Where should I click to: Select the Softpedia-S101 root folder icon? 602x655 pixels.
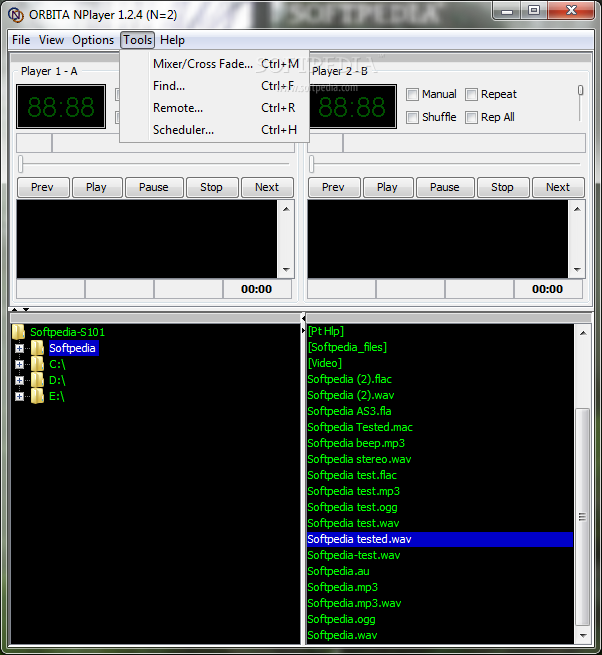coord(18,332)
